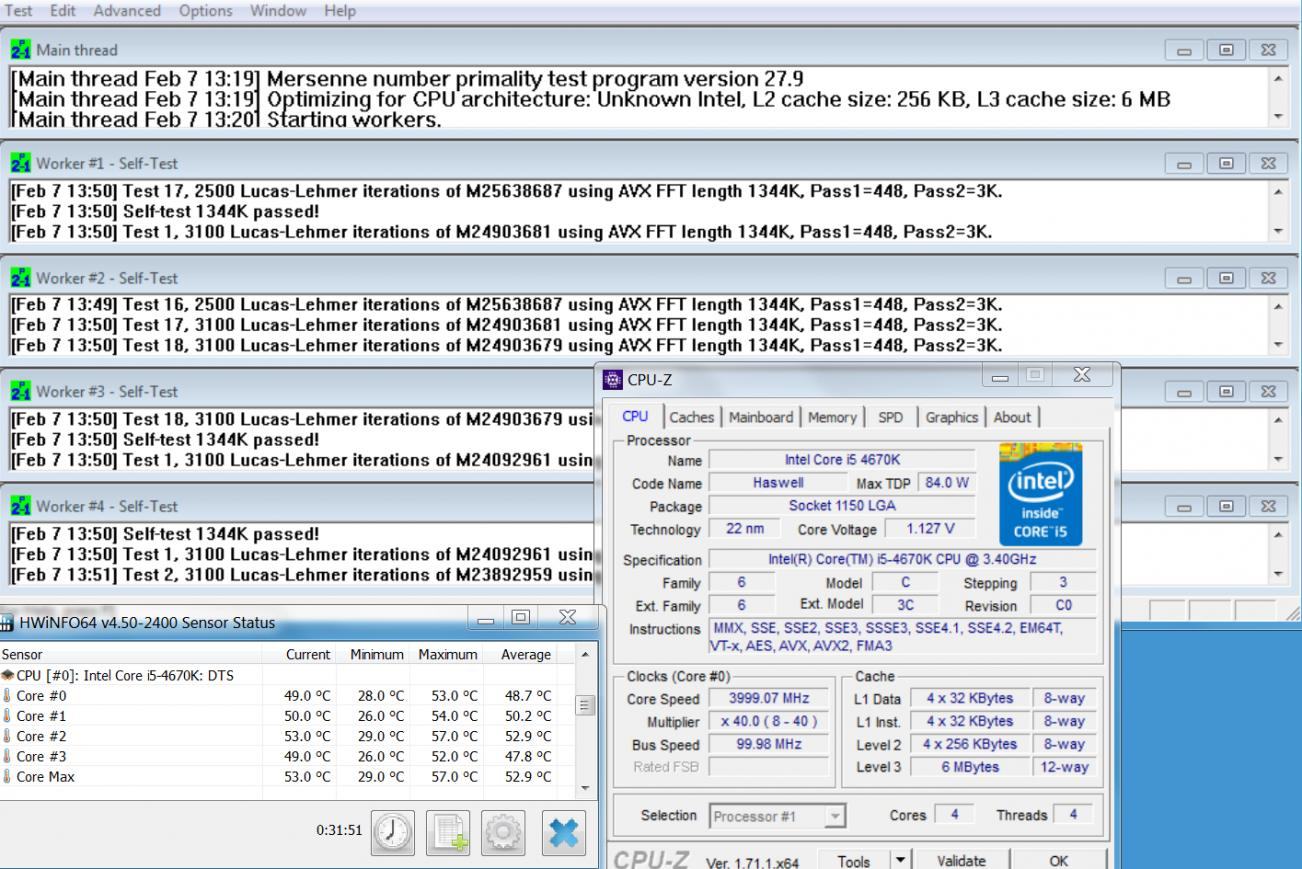
Task: Click the Socket 1150 LGA package field
Action: (x=841, y=506)
